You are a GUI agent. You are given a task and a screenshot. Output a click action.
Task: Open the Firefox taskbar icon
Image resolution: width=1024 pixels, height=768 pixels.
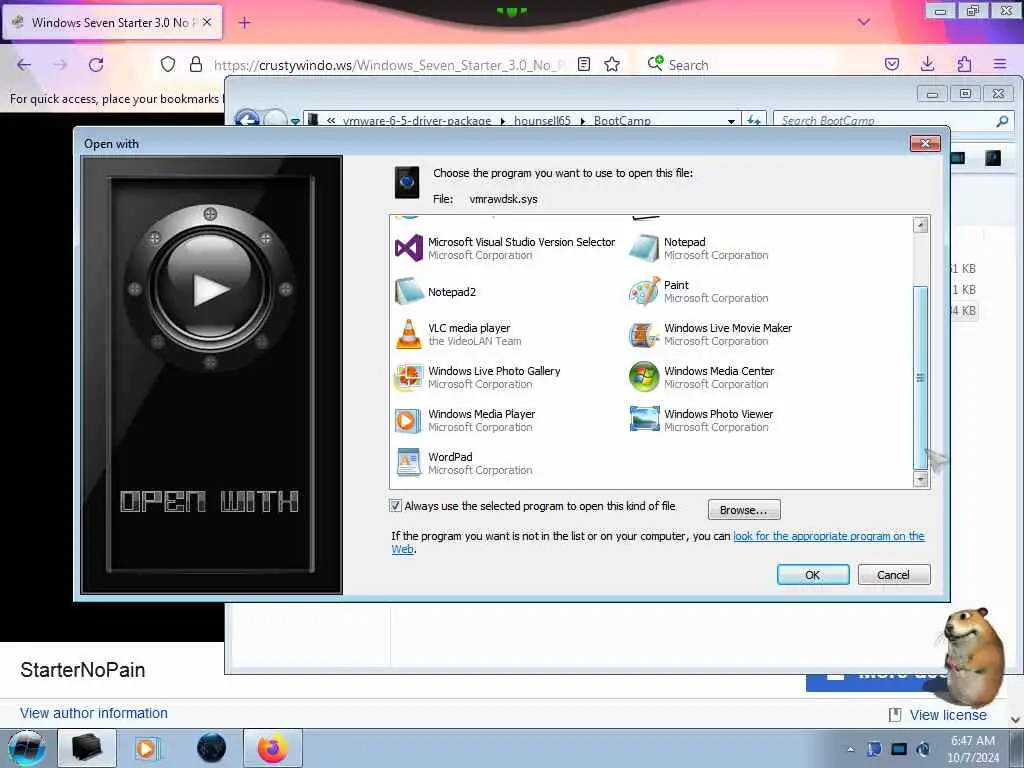tap(272, 748)
